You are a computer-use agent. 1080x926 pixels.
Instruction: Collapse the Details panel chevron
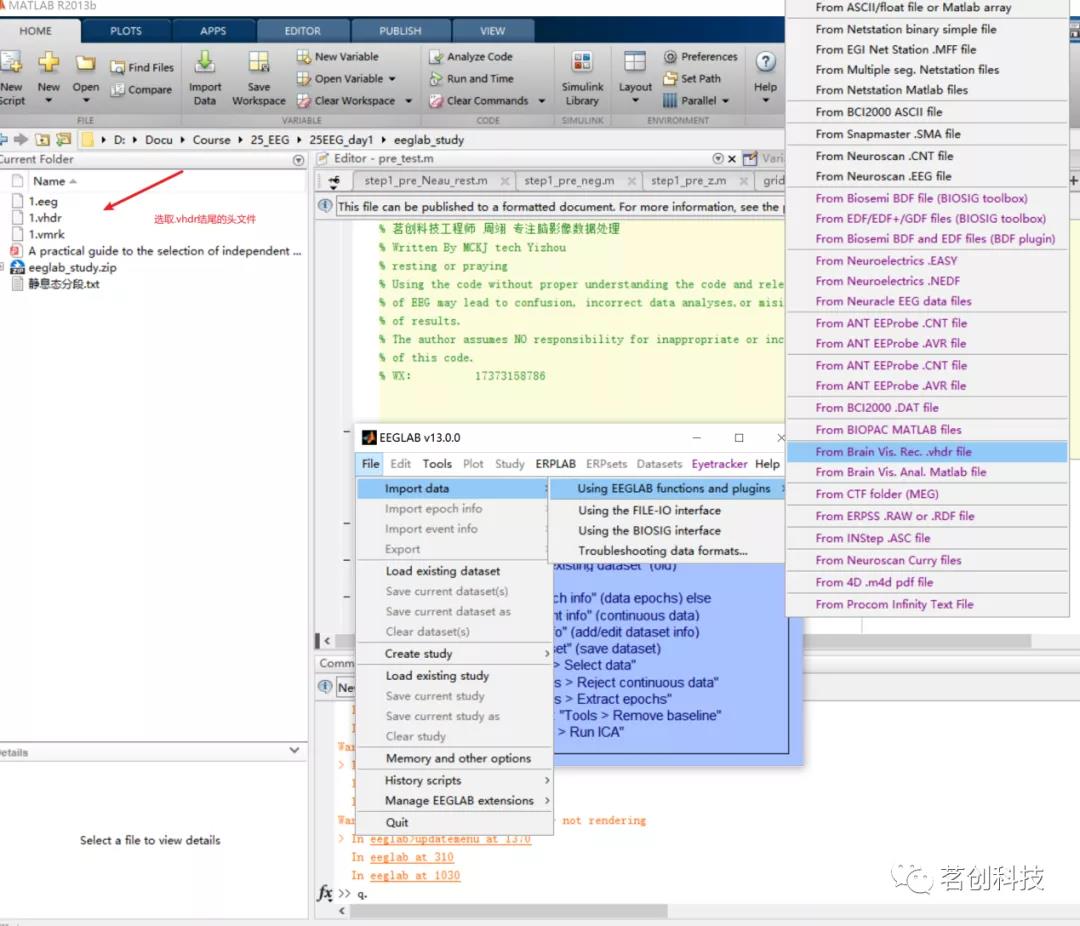pos(294,750)
